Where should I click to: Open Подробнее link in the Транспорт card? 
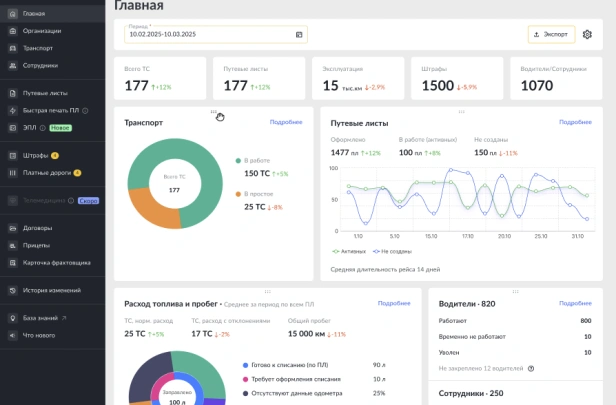(286, 122)
